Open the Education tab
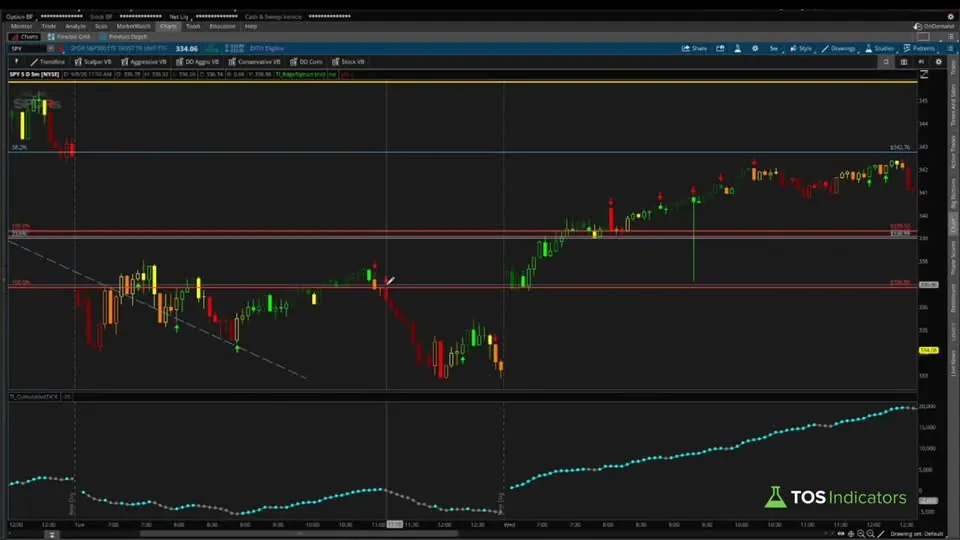The height and width of the screenshot is (540, 960). [222, 26]
